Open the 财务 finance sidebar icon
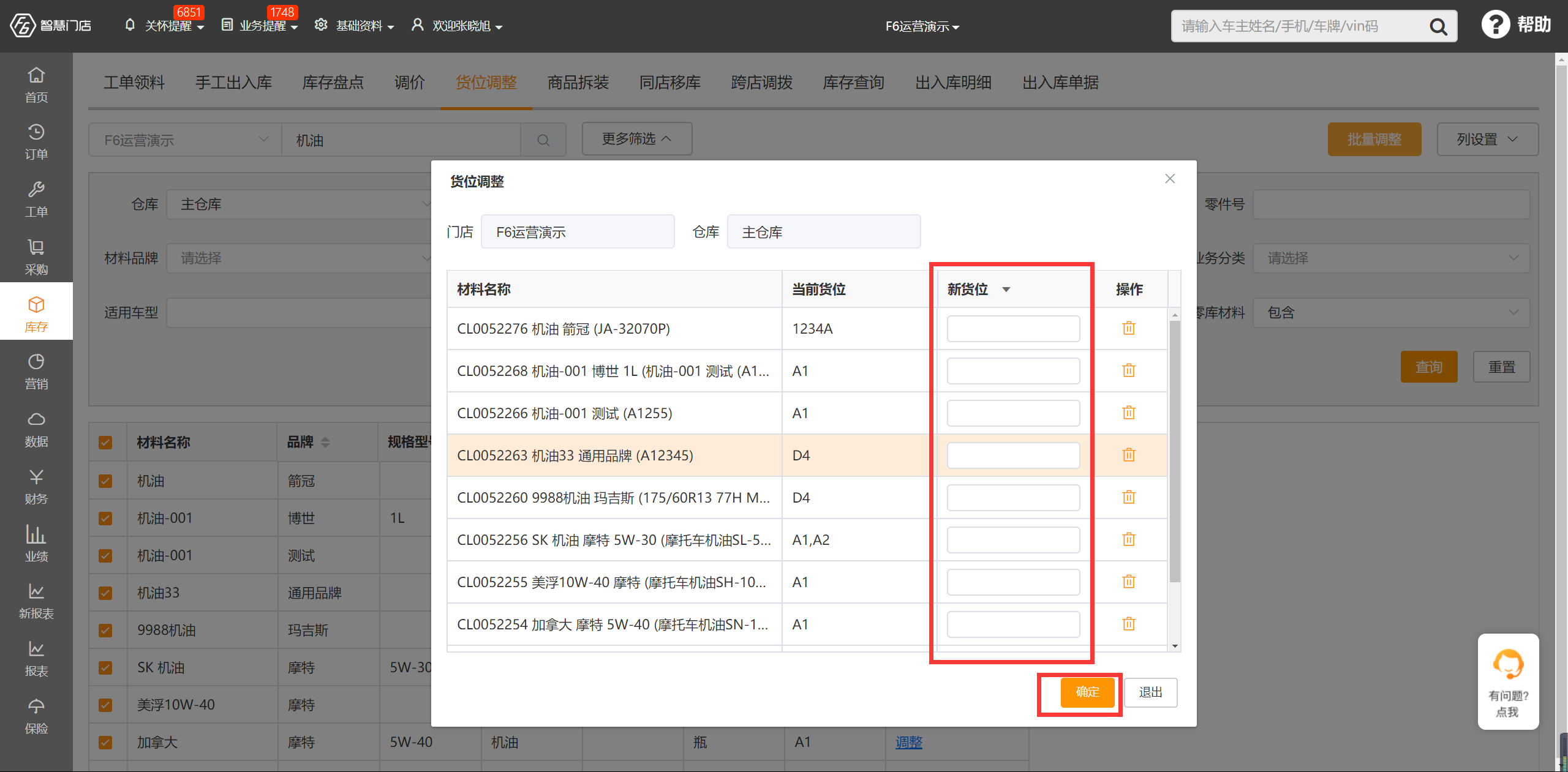This screenshot has width=1568, height=772. tap(36, 487)
